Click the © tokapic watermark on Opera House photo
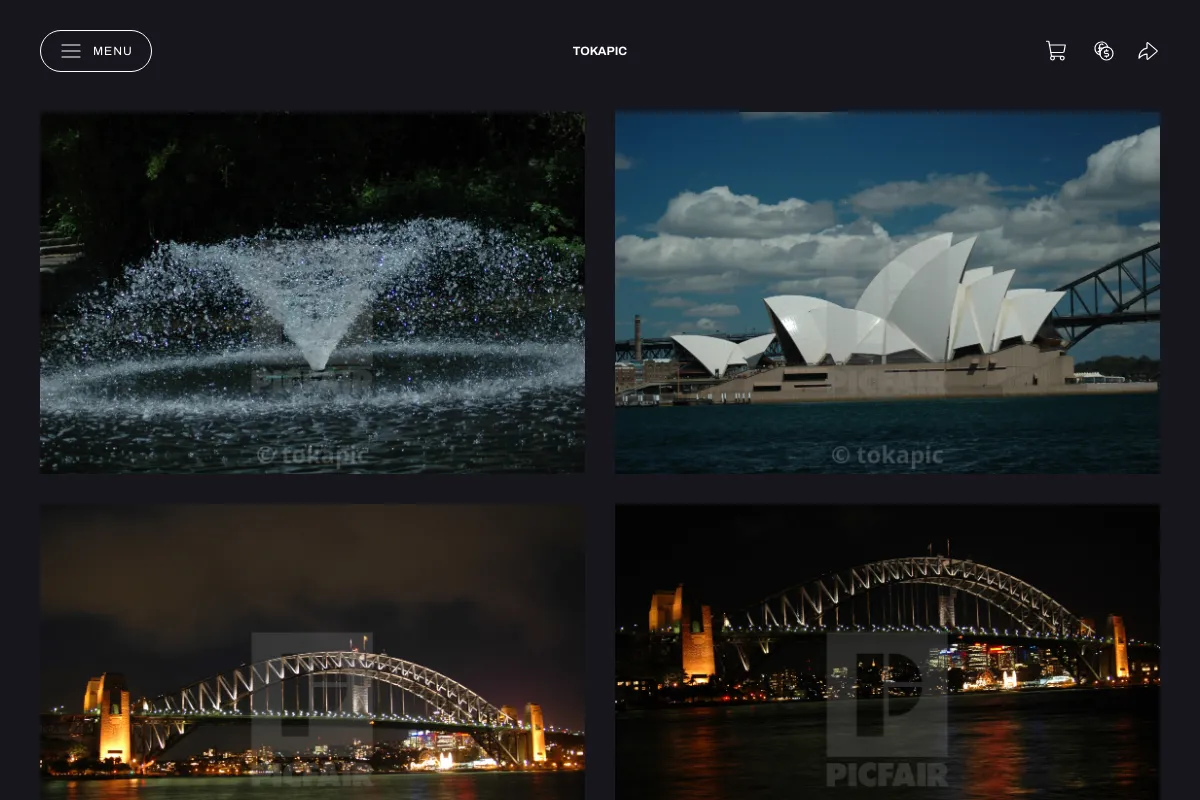Image resolution: width=1200 pixels, height=800 pixels. pyautogui.click(x=887, y=455)
